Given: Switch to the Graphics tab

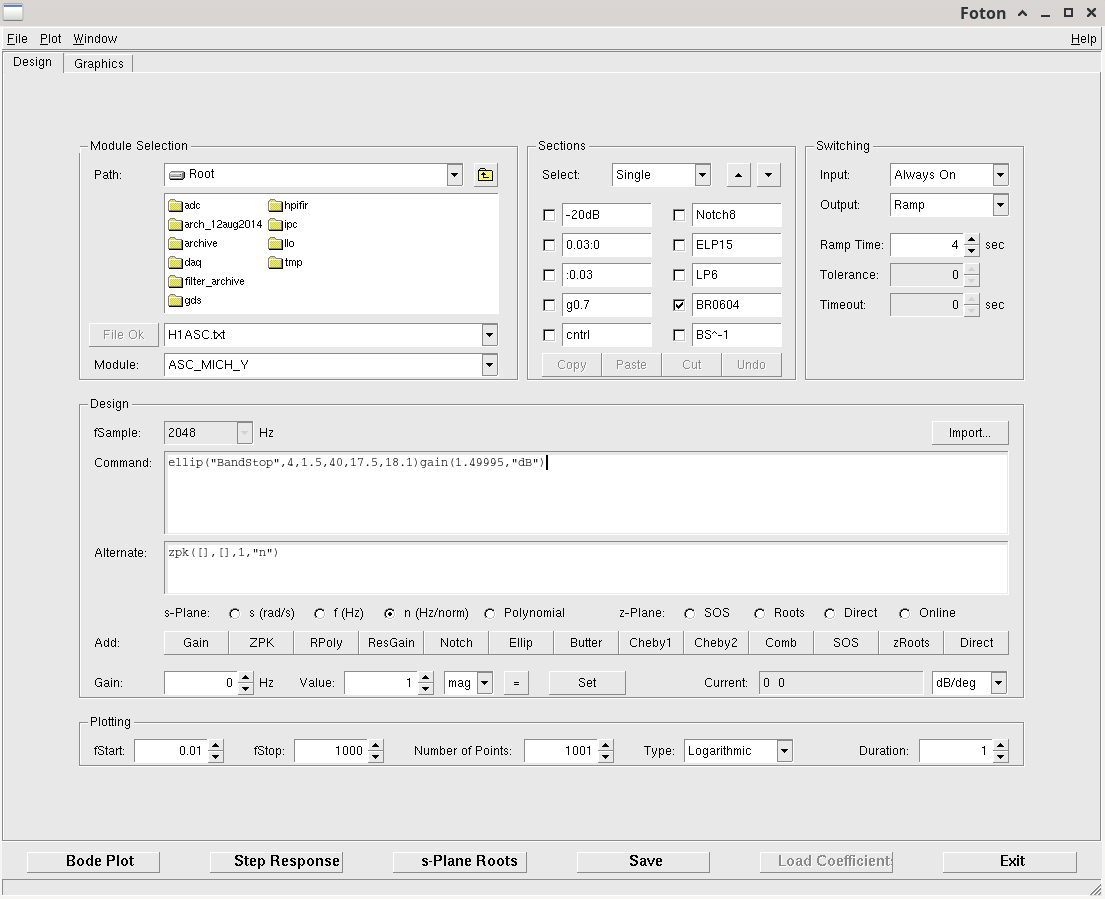Looking at the screenshot, I should click(x=99, y=64).
